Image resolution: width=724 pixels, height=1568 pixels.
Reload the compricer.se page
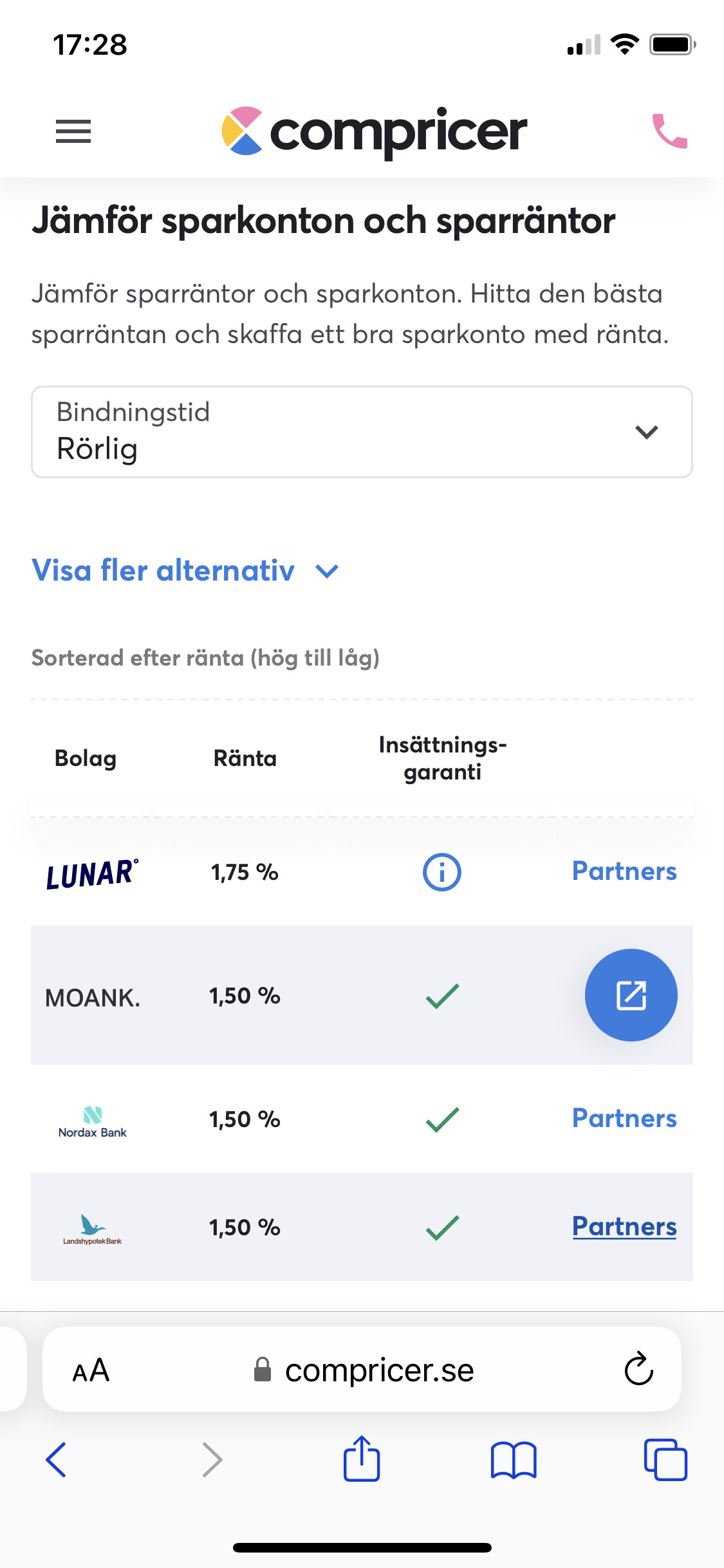pyautogui.click(x=638, y=1369)
